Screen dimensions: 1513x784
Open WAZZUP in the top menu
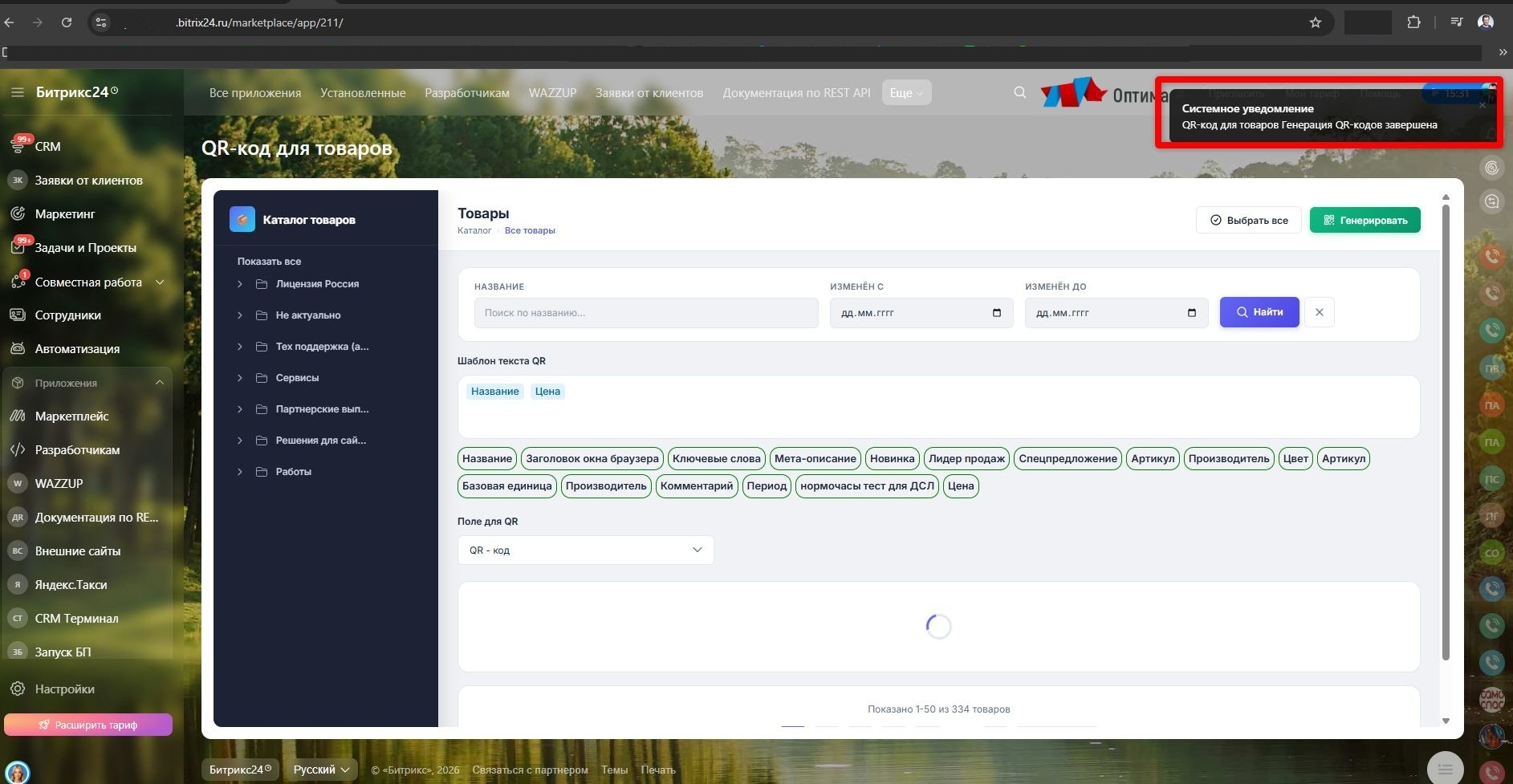552,93
